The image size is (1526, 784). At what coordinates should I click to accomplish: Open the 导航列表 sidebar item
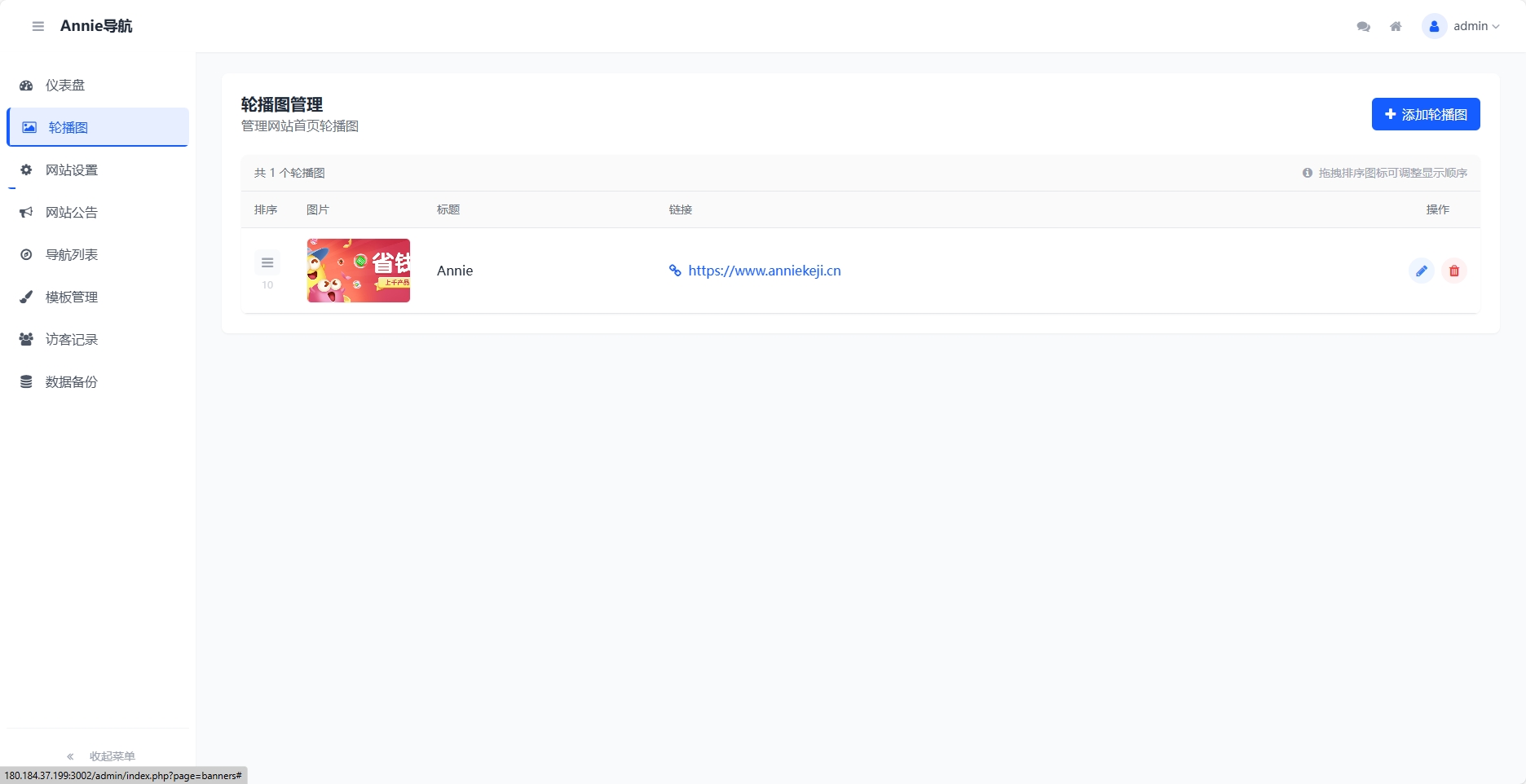click(72, 254)
